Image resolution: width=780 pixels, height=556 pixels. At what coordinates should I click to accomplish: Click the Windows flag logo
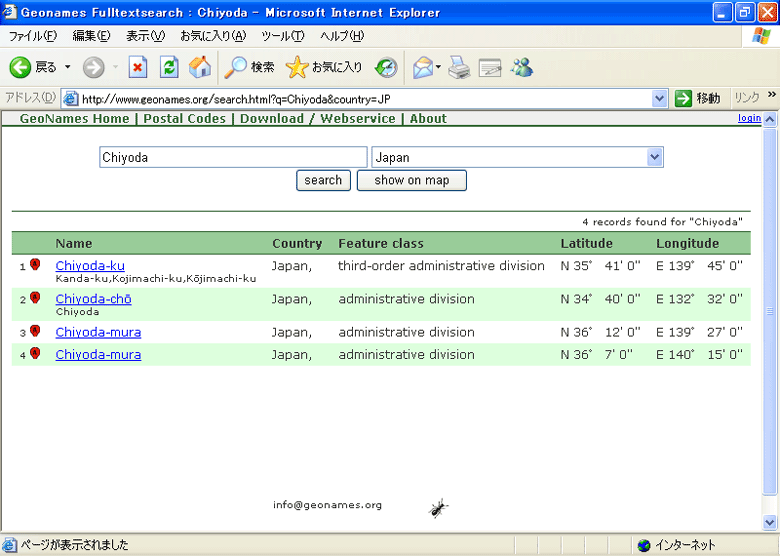761,36
